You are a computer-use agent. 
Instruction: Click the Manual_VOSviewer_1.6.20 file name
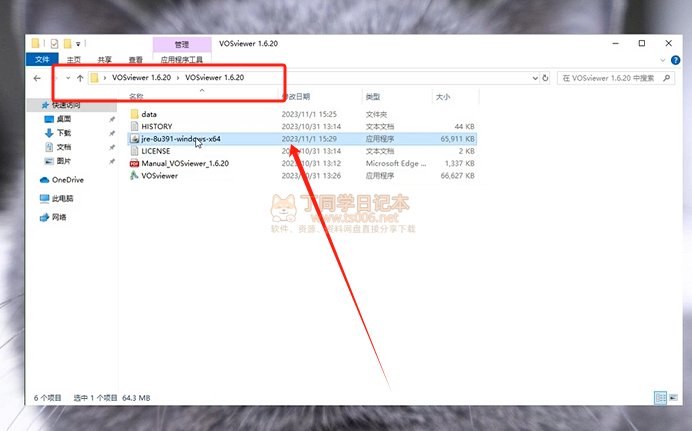click(x=185, y=164)
